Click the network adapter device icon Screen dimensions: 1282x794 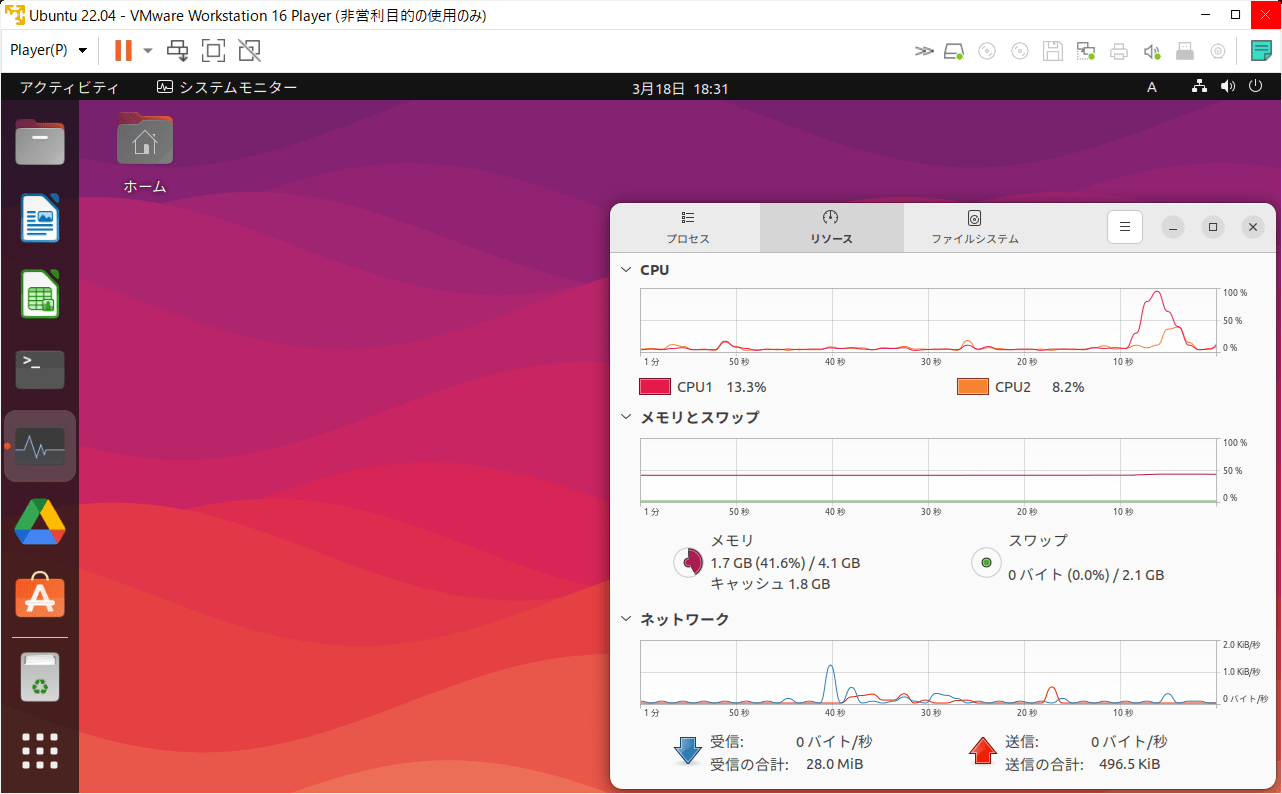coord(1085,51)
